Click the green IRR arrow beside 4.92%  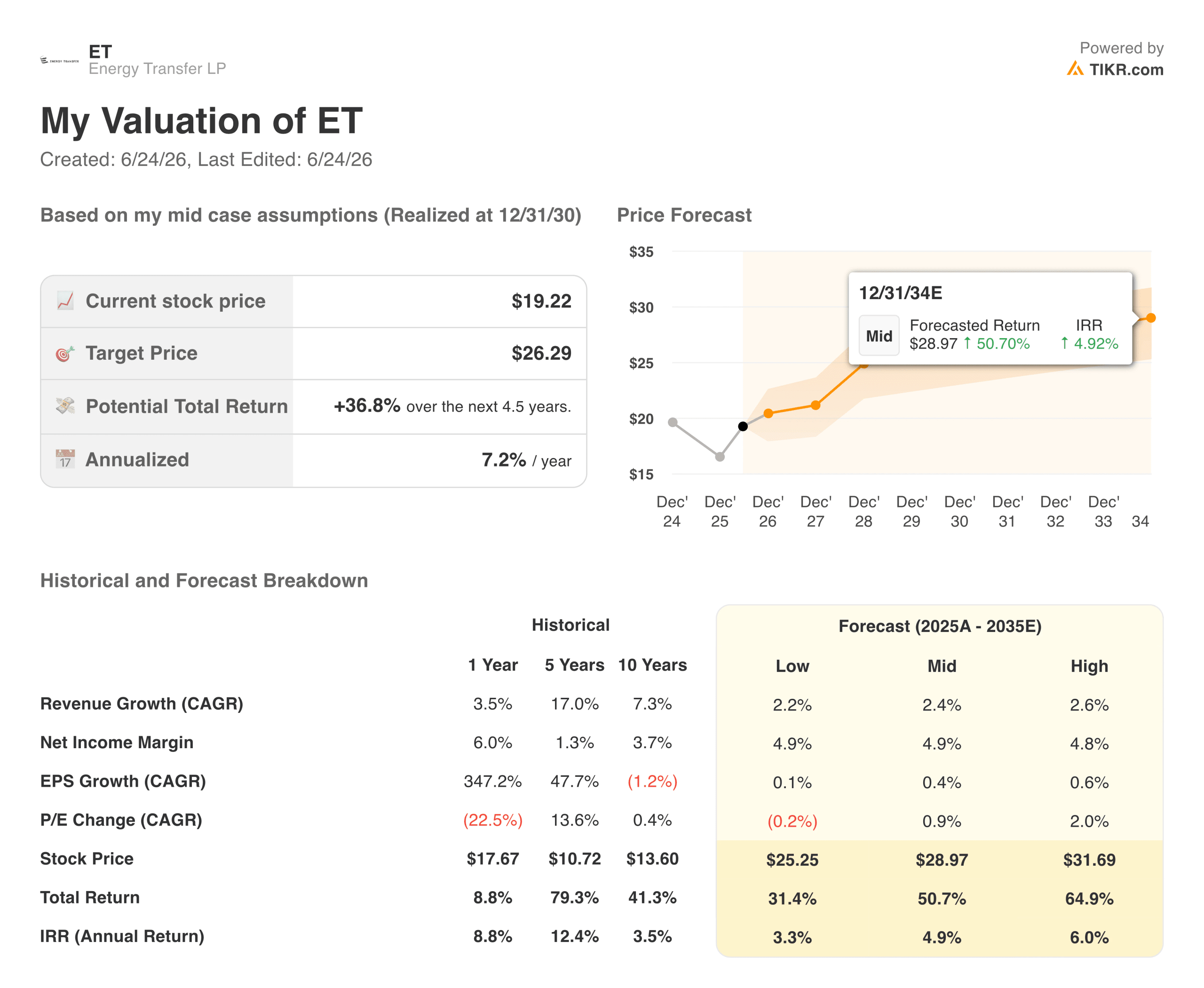(1064, 343)
